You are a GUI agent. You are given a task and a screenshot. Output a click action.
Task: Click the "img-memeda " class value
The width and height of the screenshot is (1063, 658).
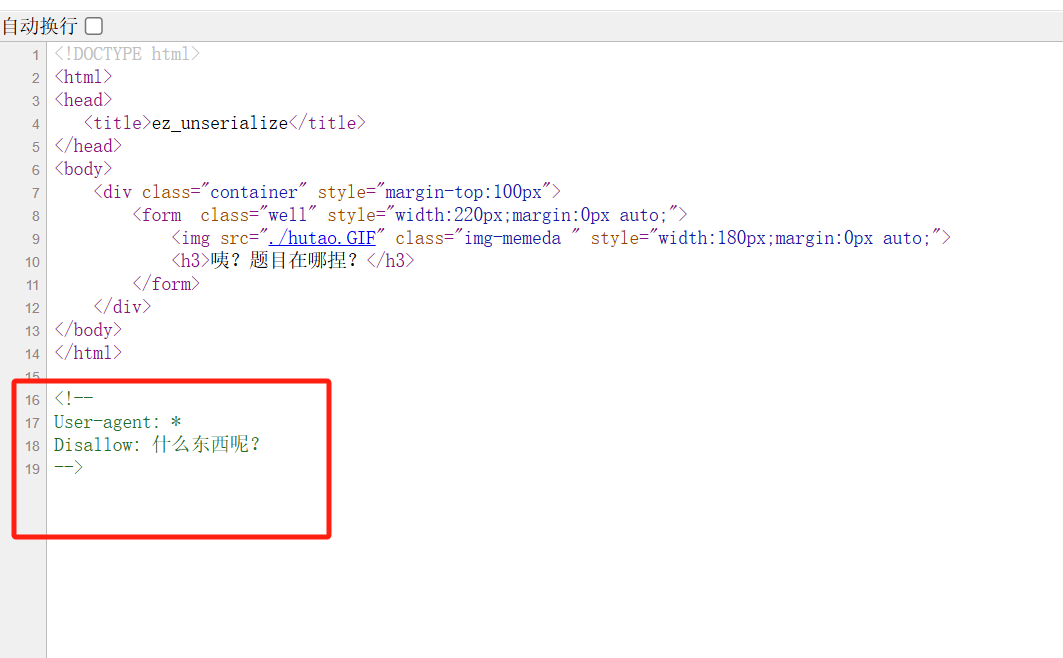(x=517, y=238)
